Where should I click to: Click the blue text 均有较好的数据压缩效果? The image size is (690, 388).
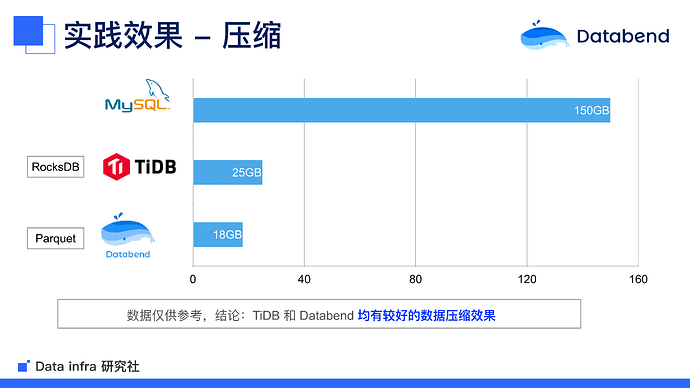tap(426, 315)
